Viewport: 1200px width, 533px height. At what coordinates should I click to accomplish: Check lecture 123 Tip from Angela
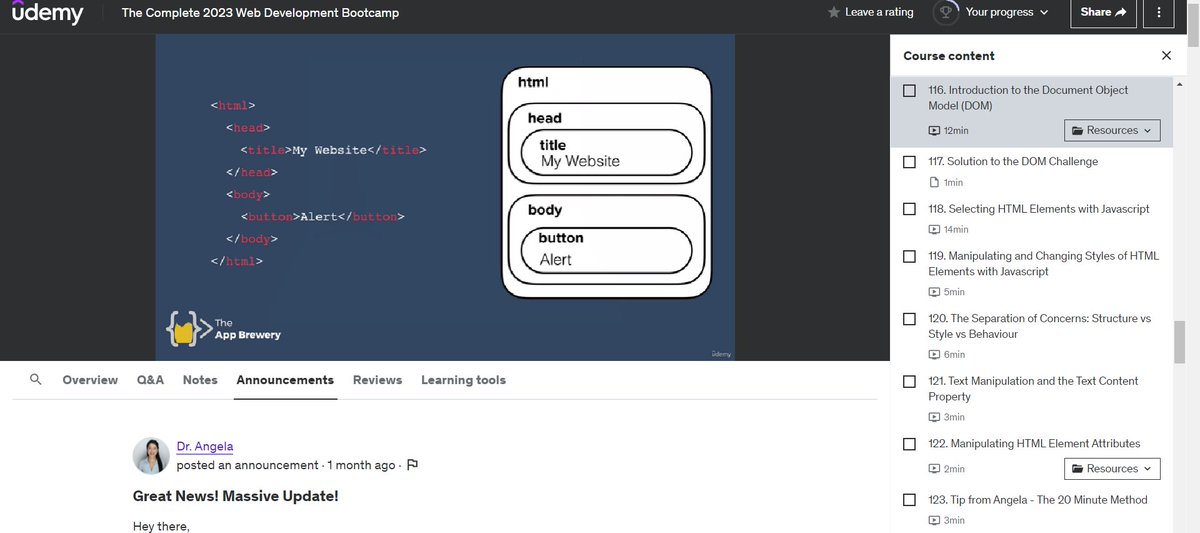909,500
